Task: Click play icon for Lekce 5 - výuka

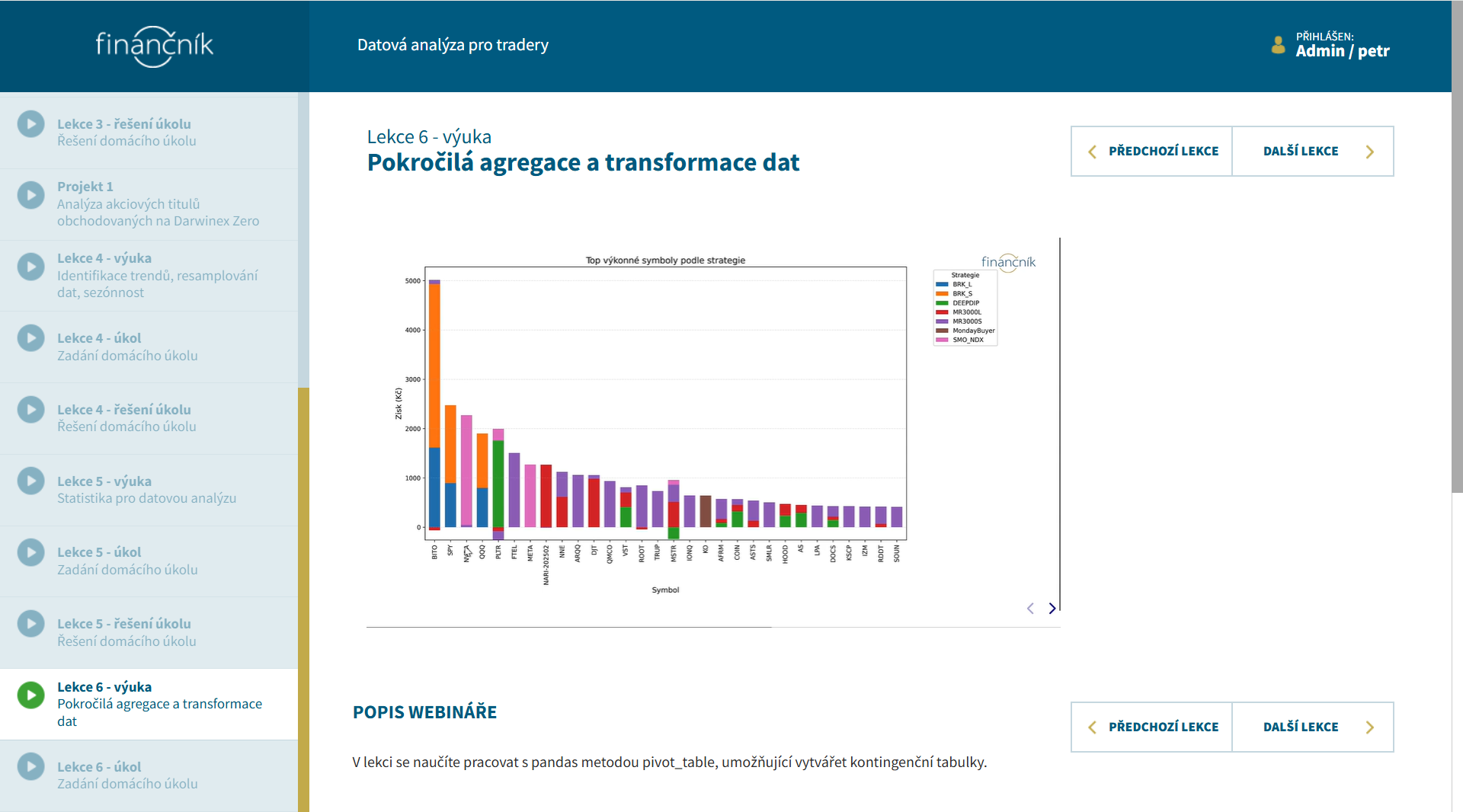Action: [x=31, y=481]
